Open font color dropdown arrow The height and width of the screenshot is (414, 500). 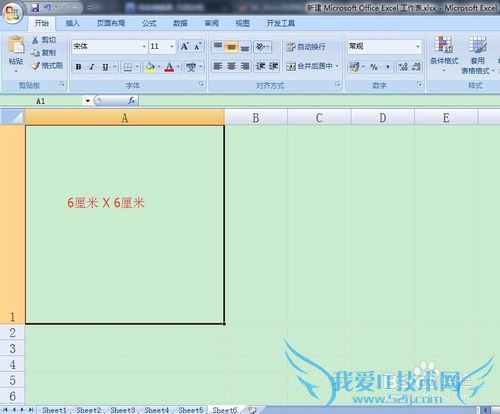(178, 67)
